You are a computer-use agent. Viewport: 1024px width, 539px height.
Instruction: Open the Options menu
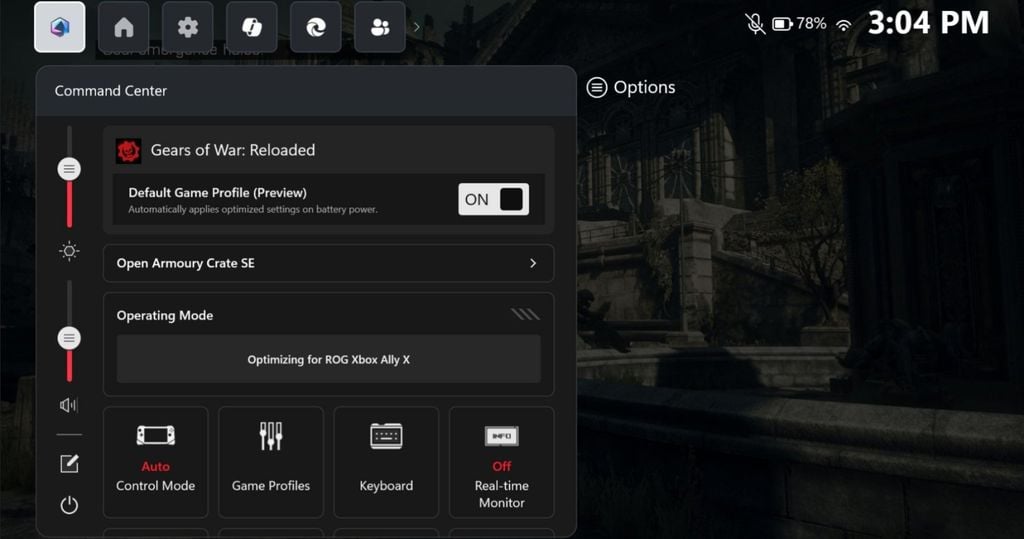(x=631, y=88)
